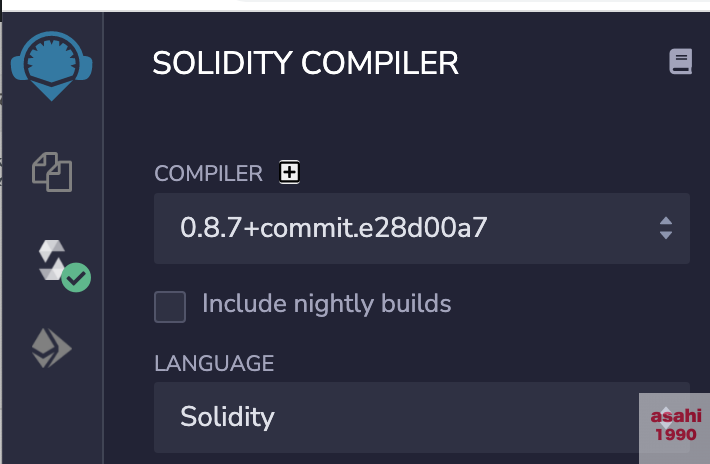Click the LANGUAGE section label
Image resolution: width=710 pixels, height=464 pixels.
[x=214, y=363]
